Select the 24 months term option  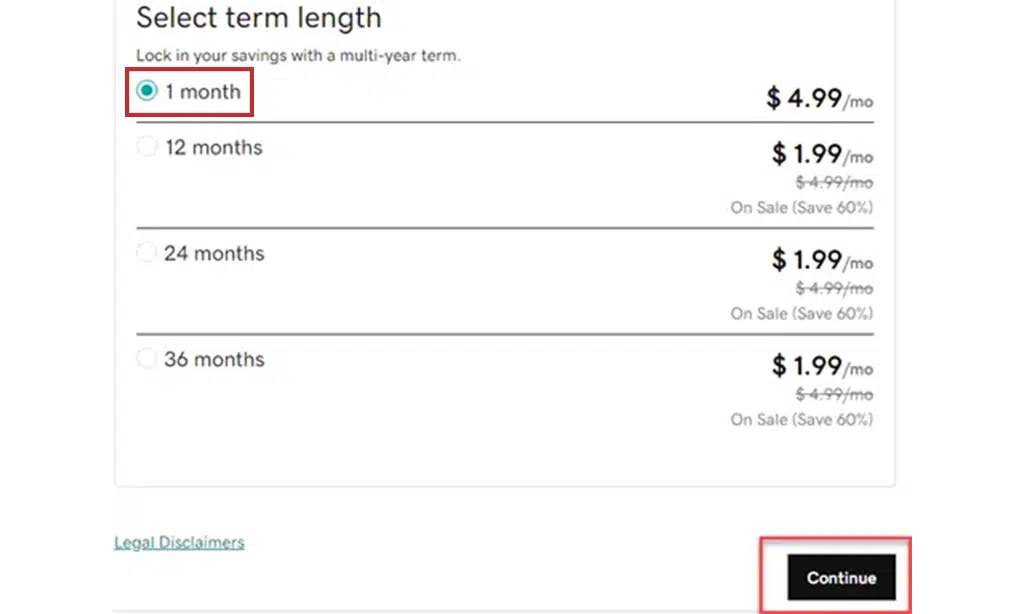147,252
